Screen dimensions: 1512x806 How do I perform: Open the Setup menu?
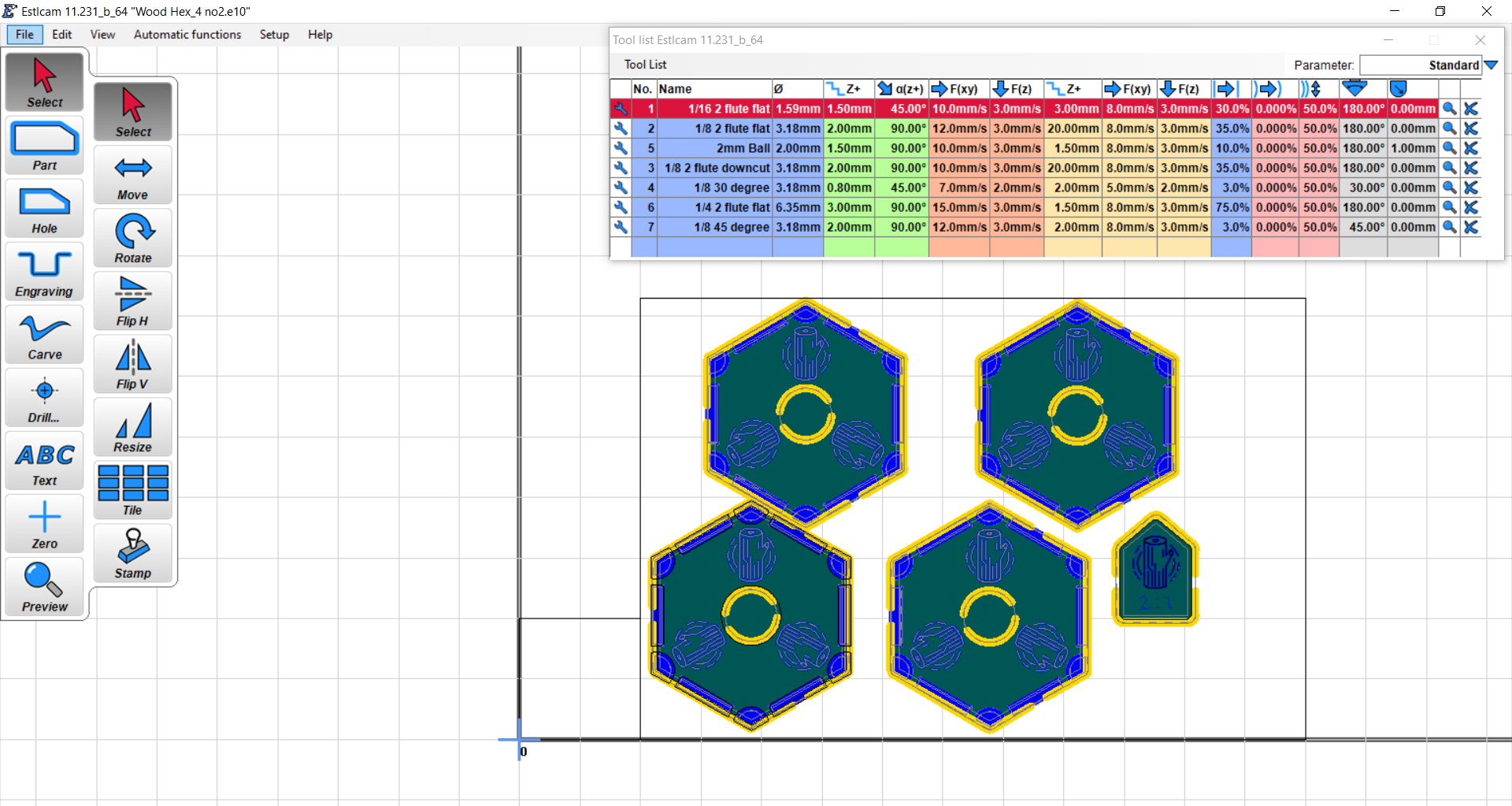274,35
